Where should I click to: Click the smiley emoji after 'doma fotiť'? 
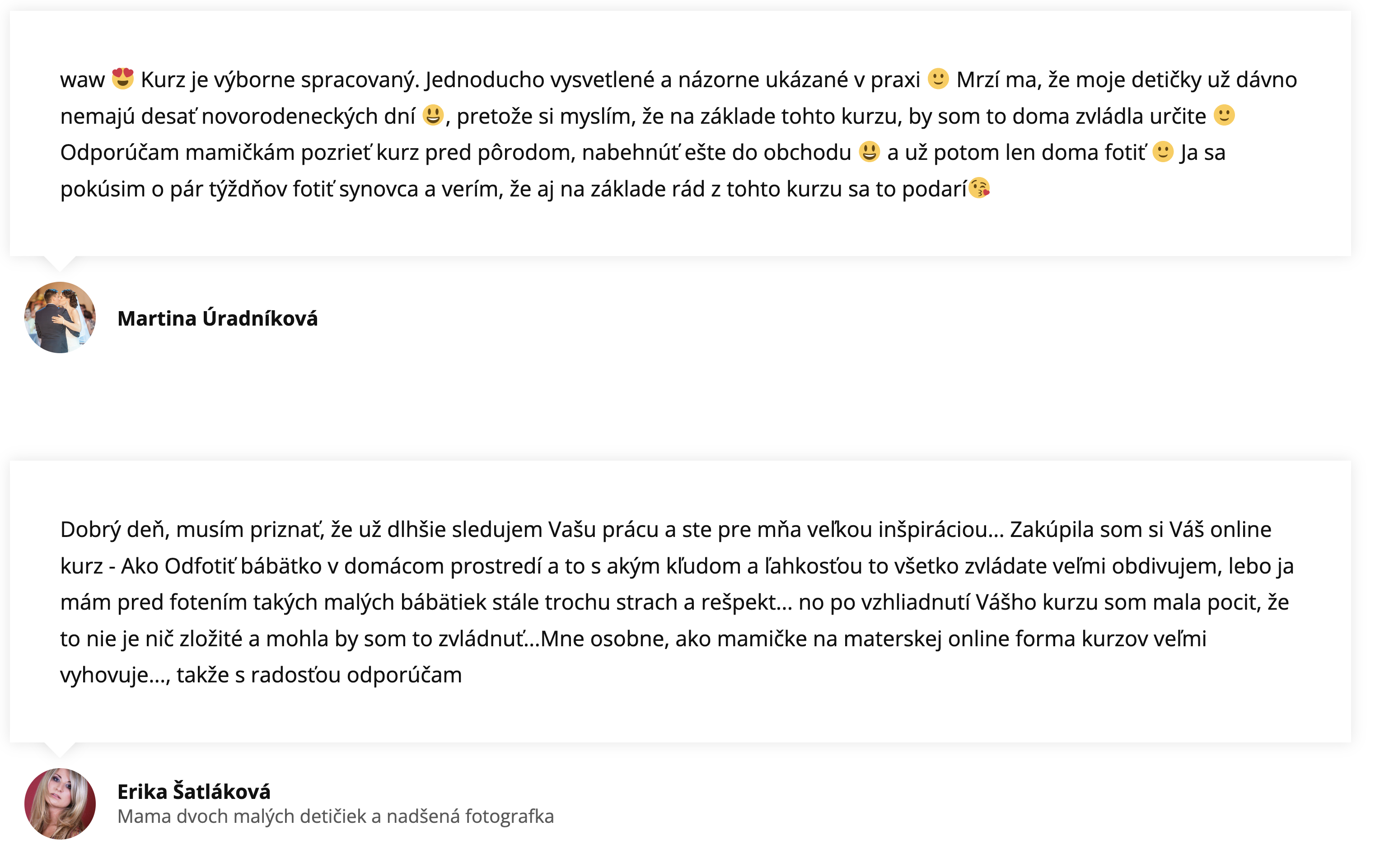pos(1163,152)
